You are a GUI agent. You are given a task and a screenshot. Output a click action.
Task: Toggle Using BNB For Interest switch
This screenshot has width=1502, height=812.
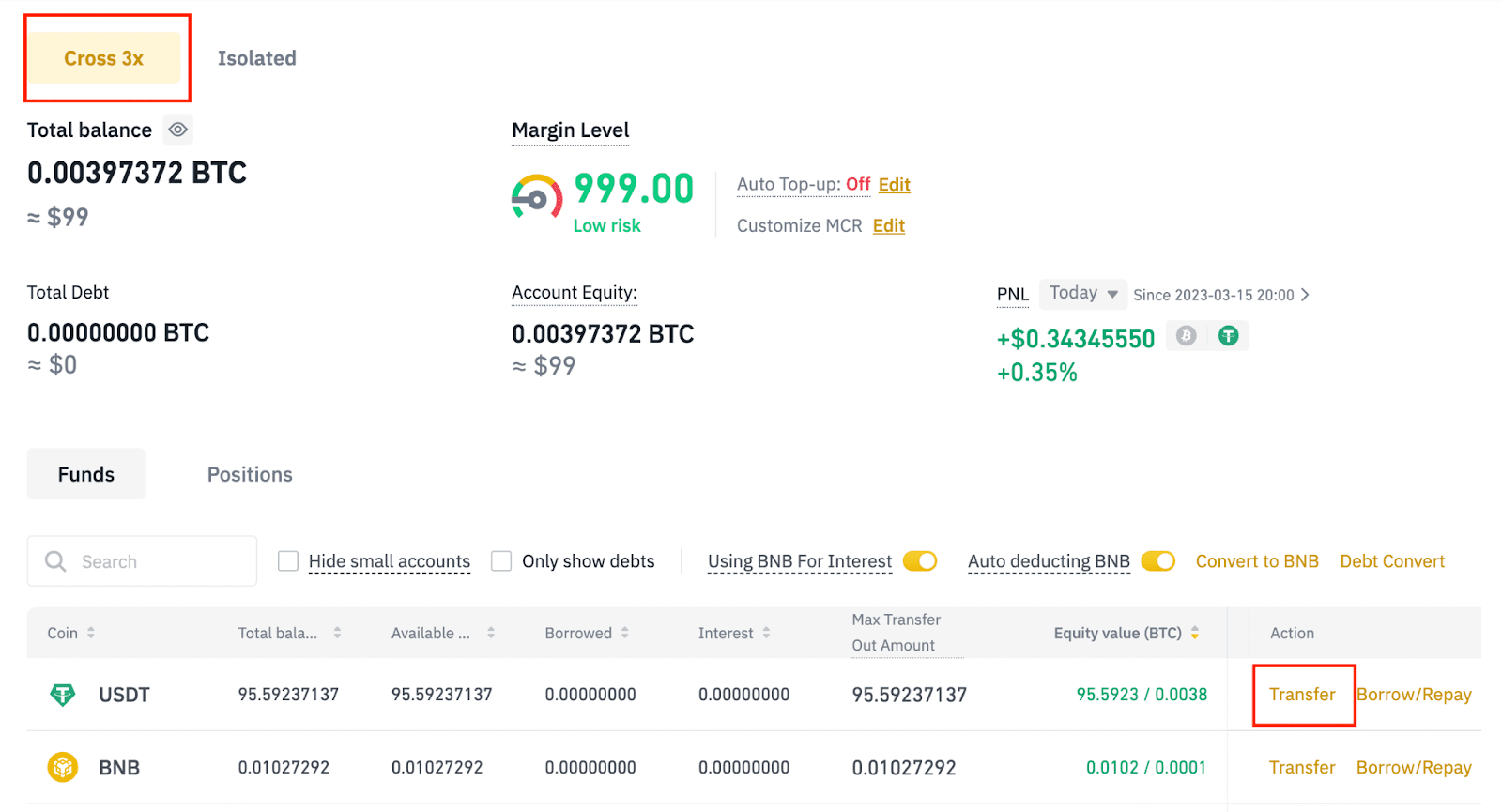(x=920, y=561)
